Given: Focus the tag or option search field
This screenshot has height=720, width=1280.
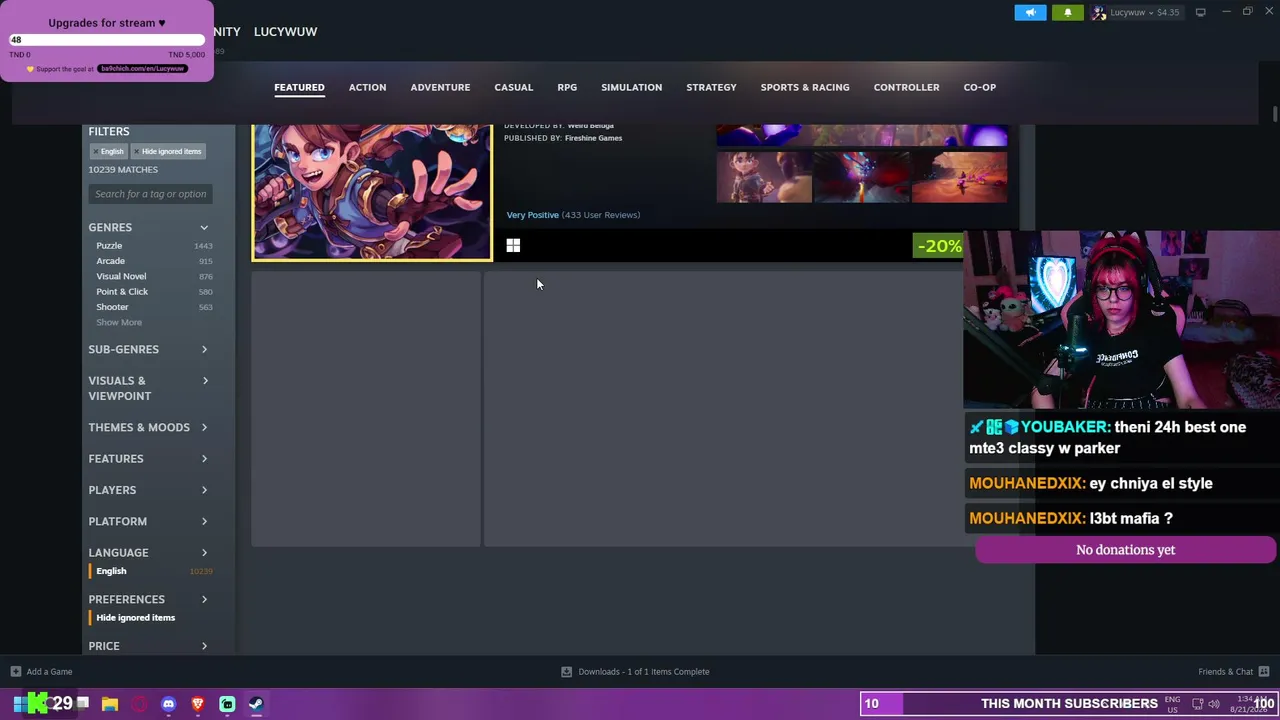Looking at the screenshot, I should (x=150, y=194).
